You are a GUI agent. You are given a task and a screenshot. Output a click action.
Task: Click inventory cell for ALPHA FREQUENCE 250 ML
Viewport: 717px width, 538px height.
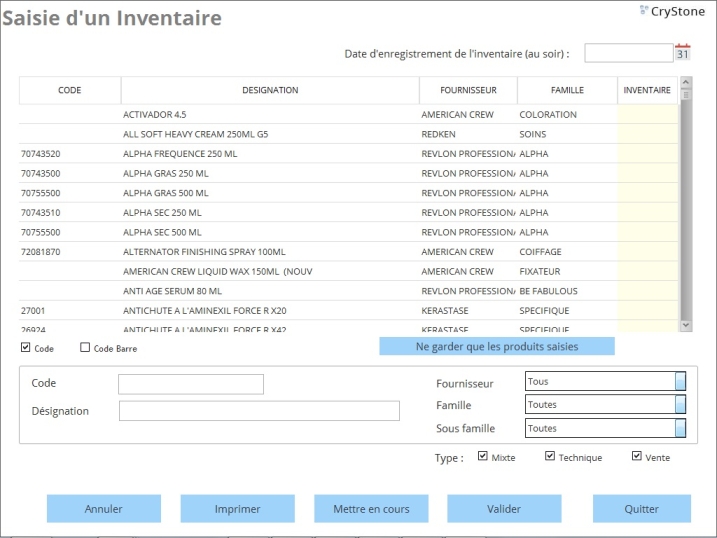647,154
